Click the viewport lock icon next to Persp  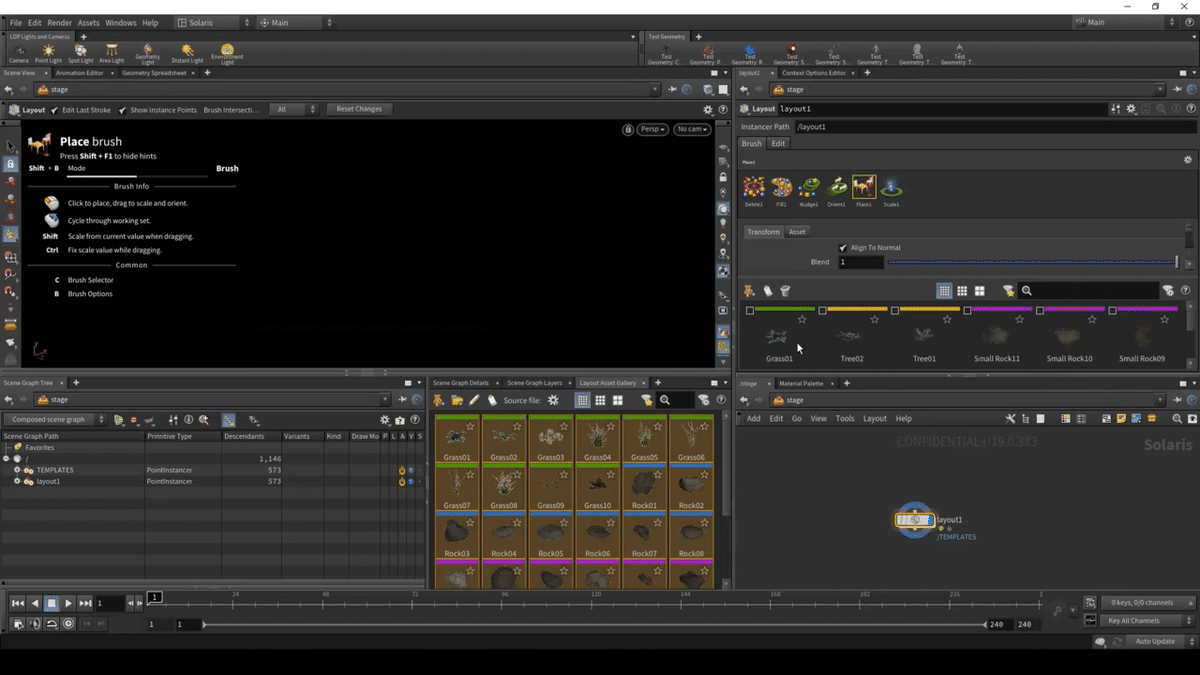628,129
